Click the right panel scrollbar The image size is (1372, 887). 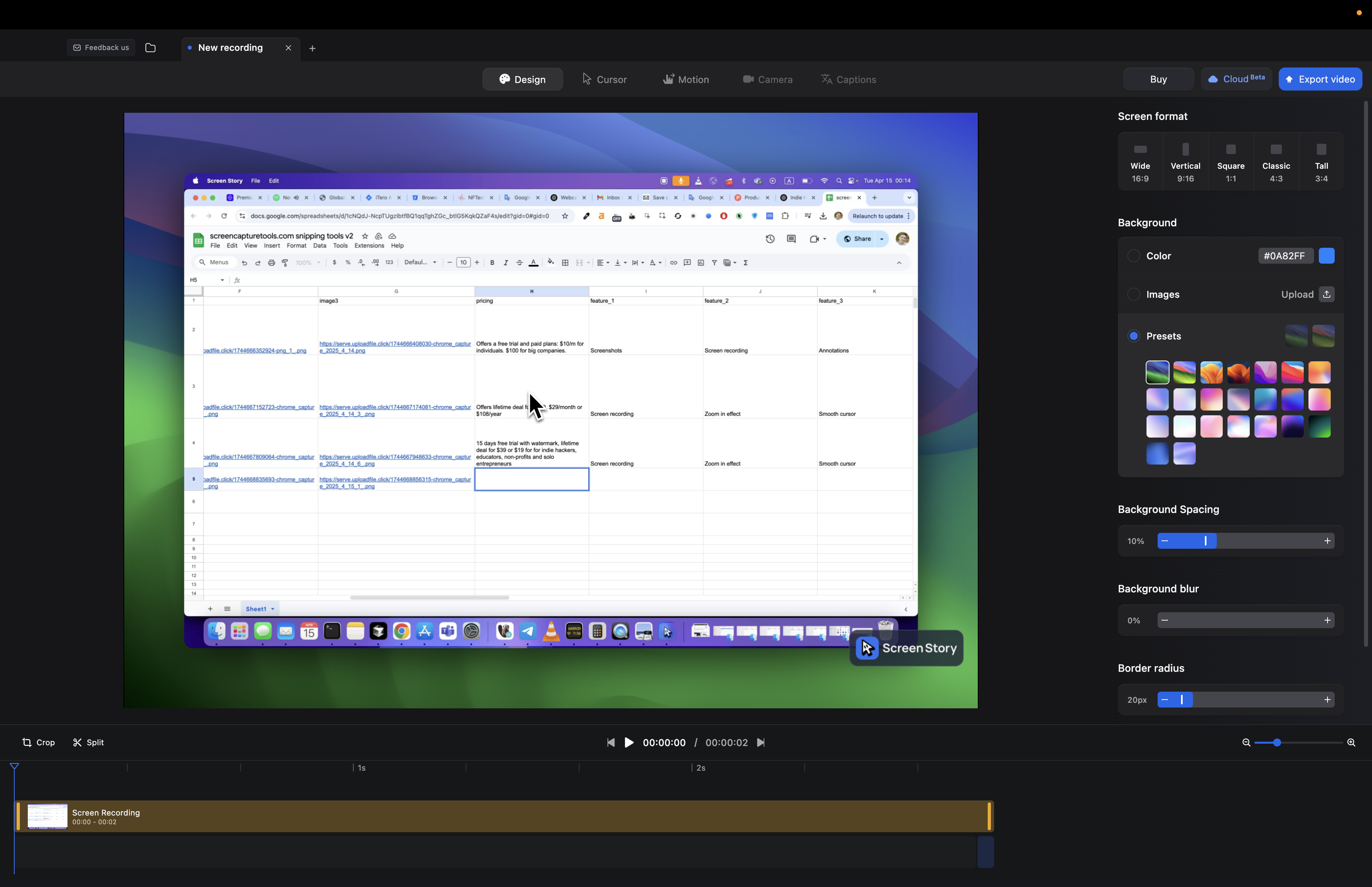click(x=1366, y=374)
